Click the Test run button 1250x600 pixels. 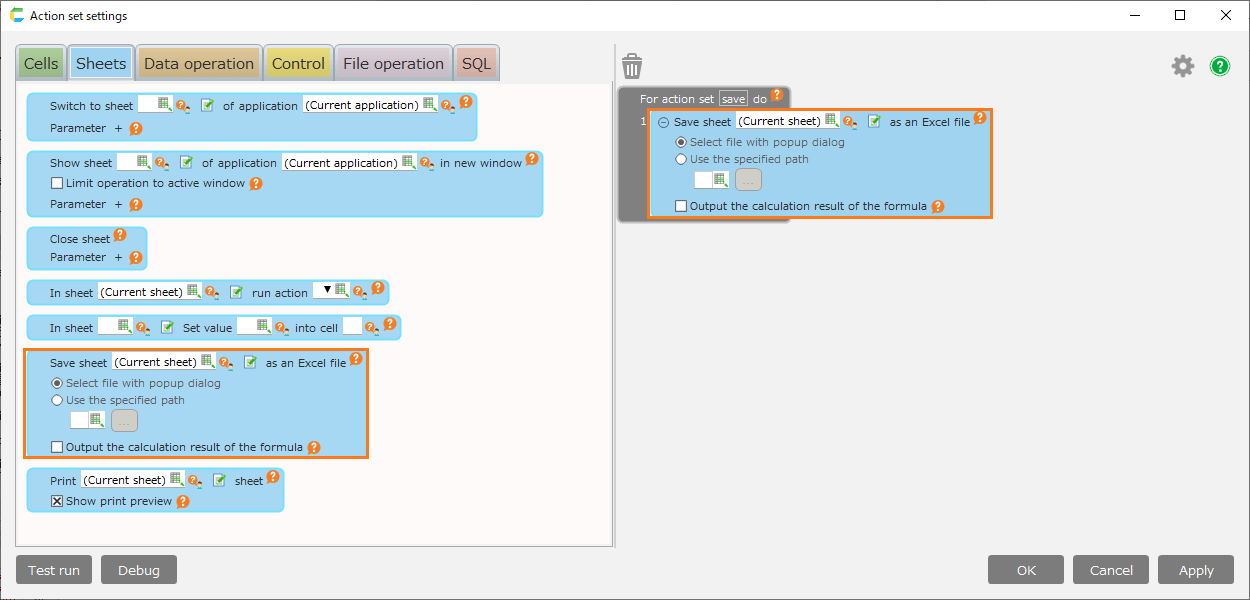(x=54, y=570)
